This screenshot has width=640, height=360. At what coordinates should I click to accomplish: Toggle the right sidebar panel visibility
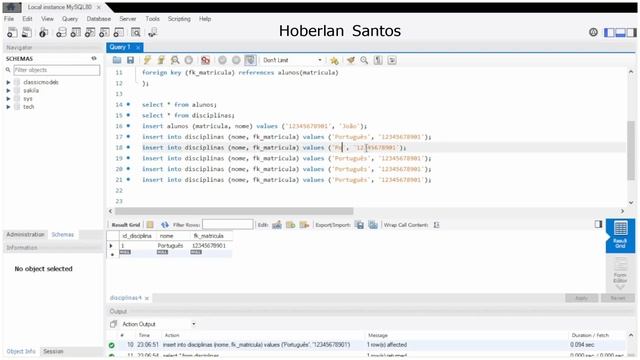click(x=631, y=33)
